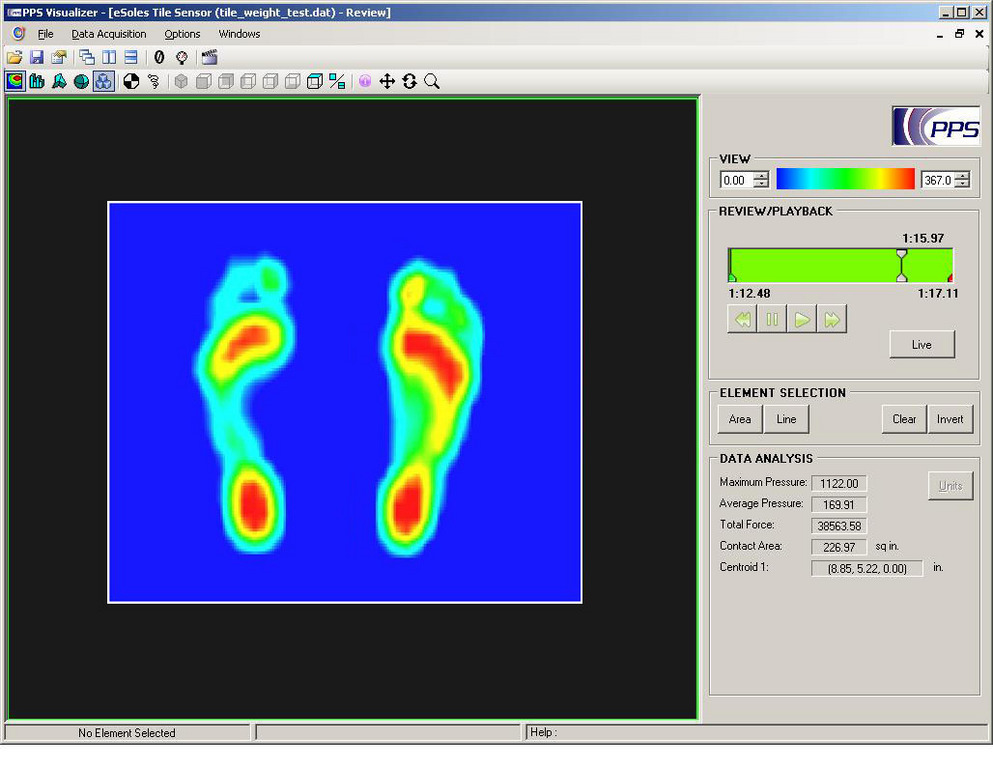993x768 pixels.
Task: Open the File menu
Action: (45, 34)
